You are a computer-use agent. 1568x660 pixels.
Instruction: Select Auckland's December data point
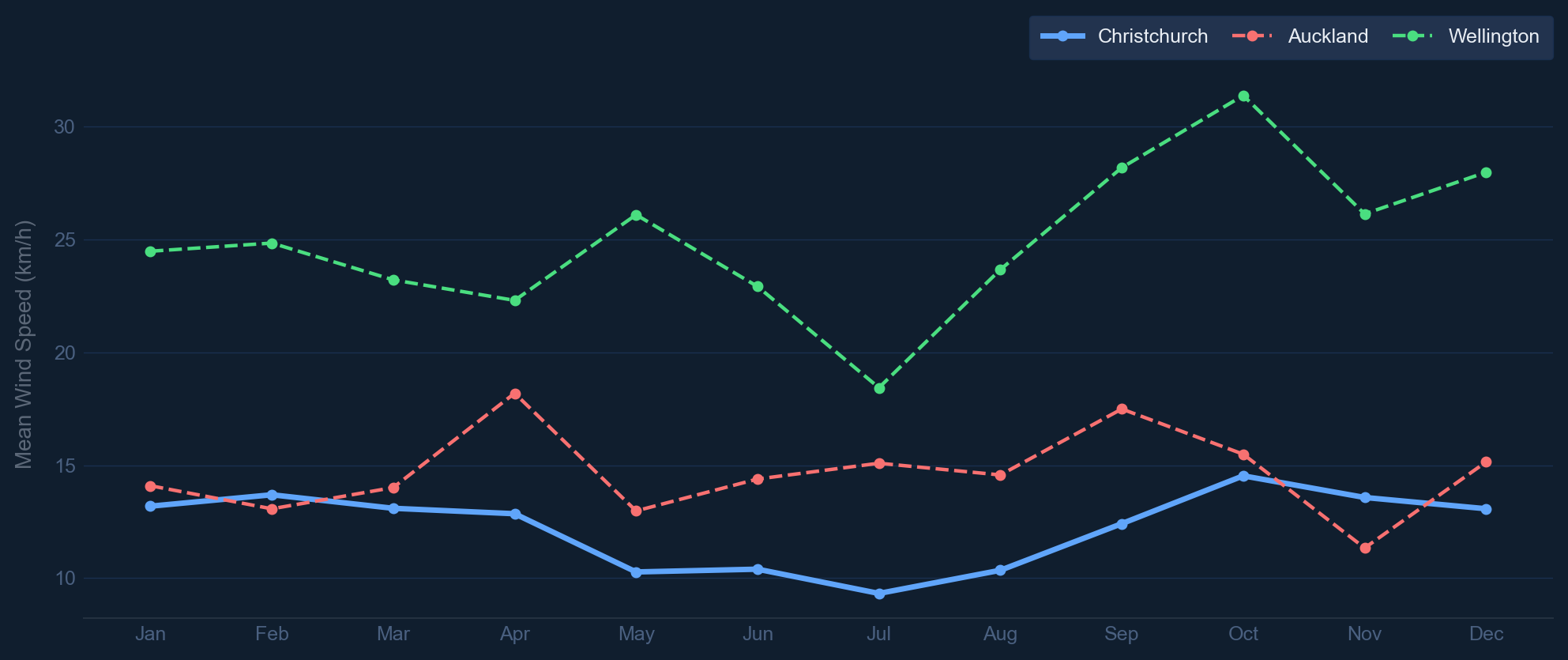(x=1486, y=462)
